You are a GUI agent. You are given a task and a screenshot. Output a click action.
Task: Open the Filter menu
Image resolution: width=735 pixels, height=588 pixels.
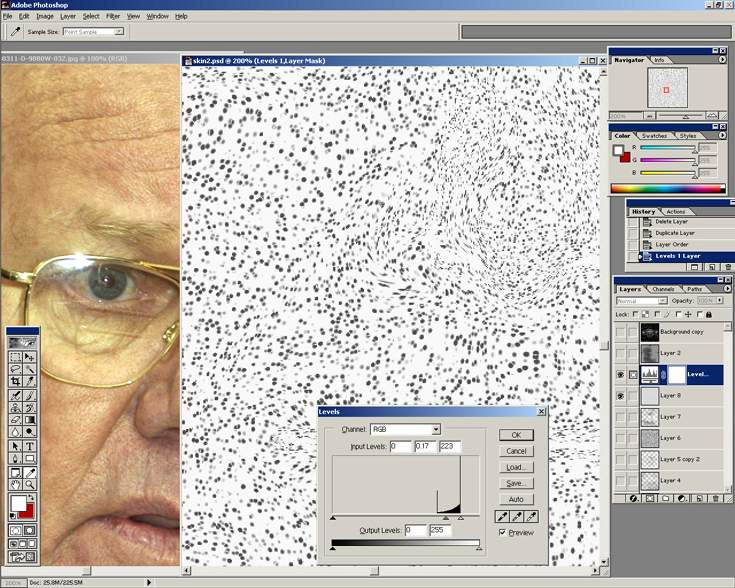113,16
